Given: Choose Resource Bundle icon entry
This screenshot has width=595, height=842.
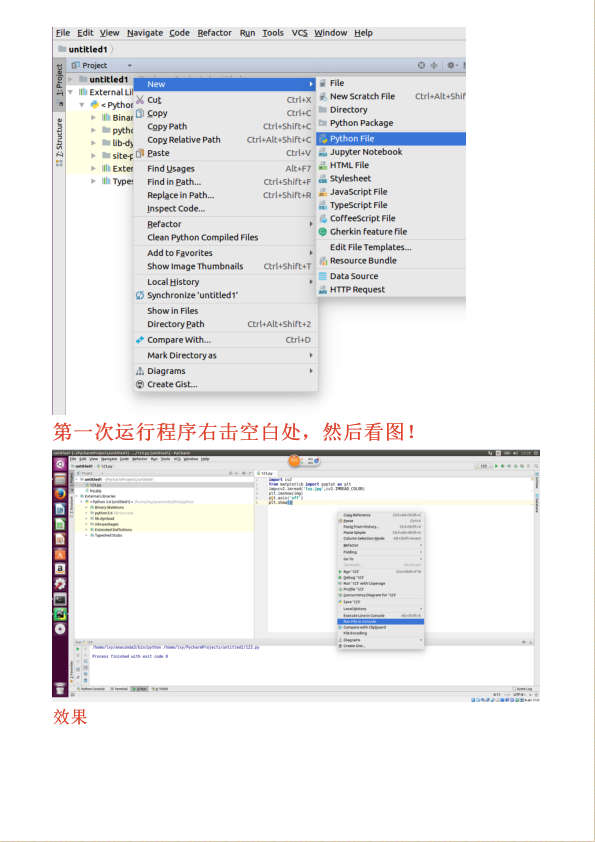Looking at the screenshot, I should click(x=323, y=261).
